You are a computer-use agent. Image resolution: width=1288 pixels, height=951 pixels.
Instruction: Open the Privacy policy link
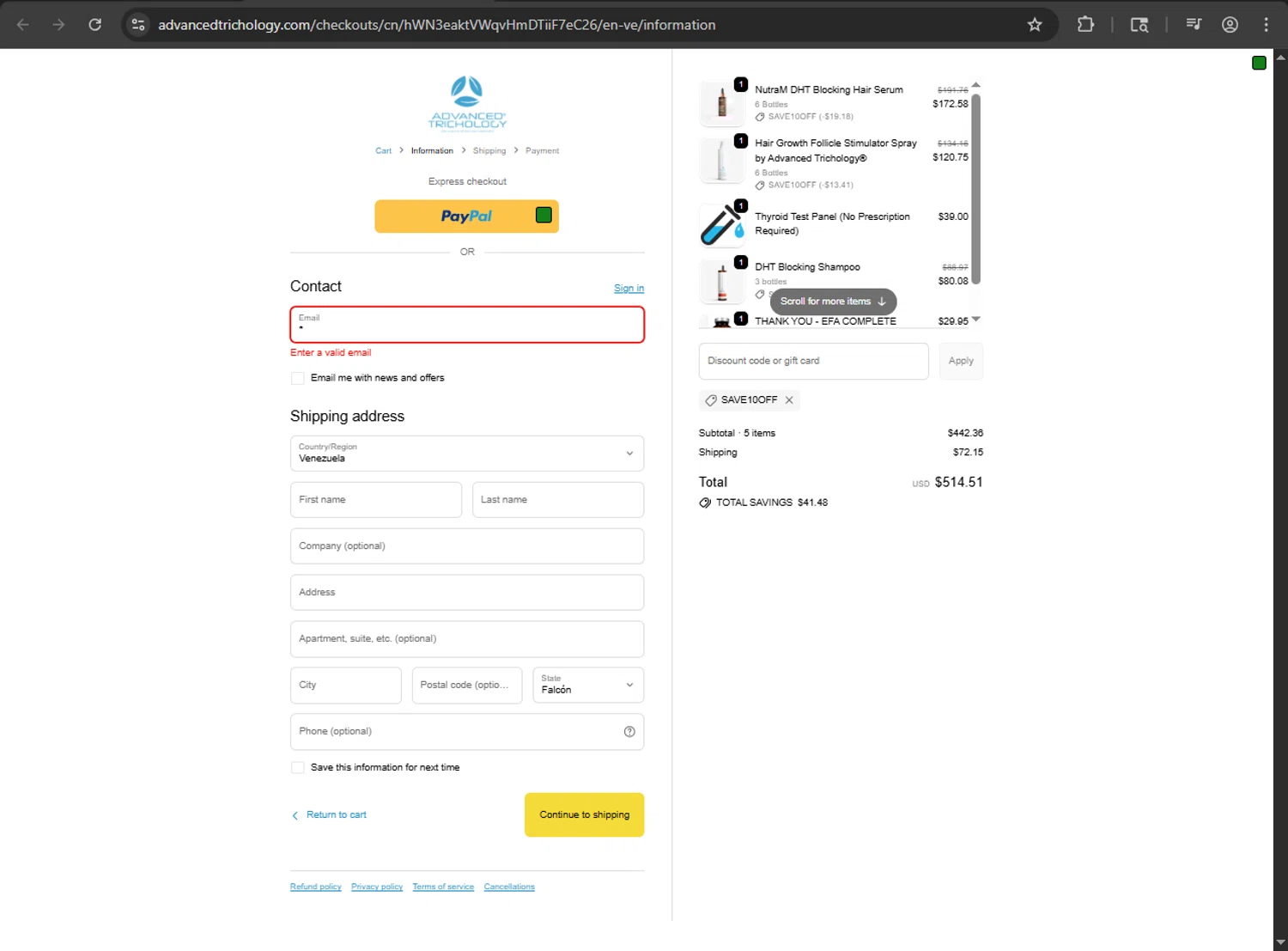pos(377,887)
